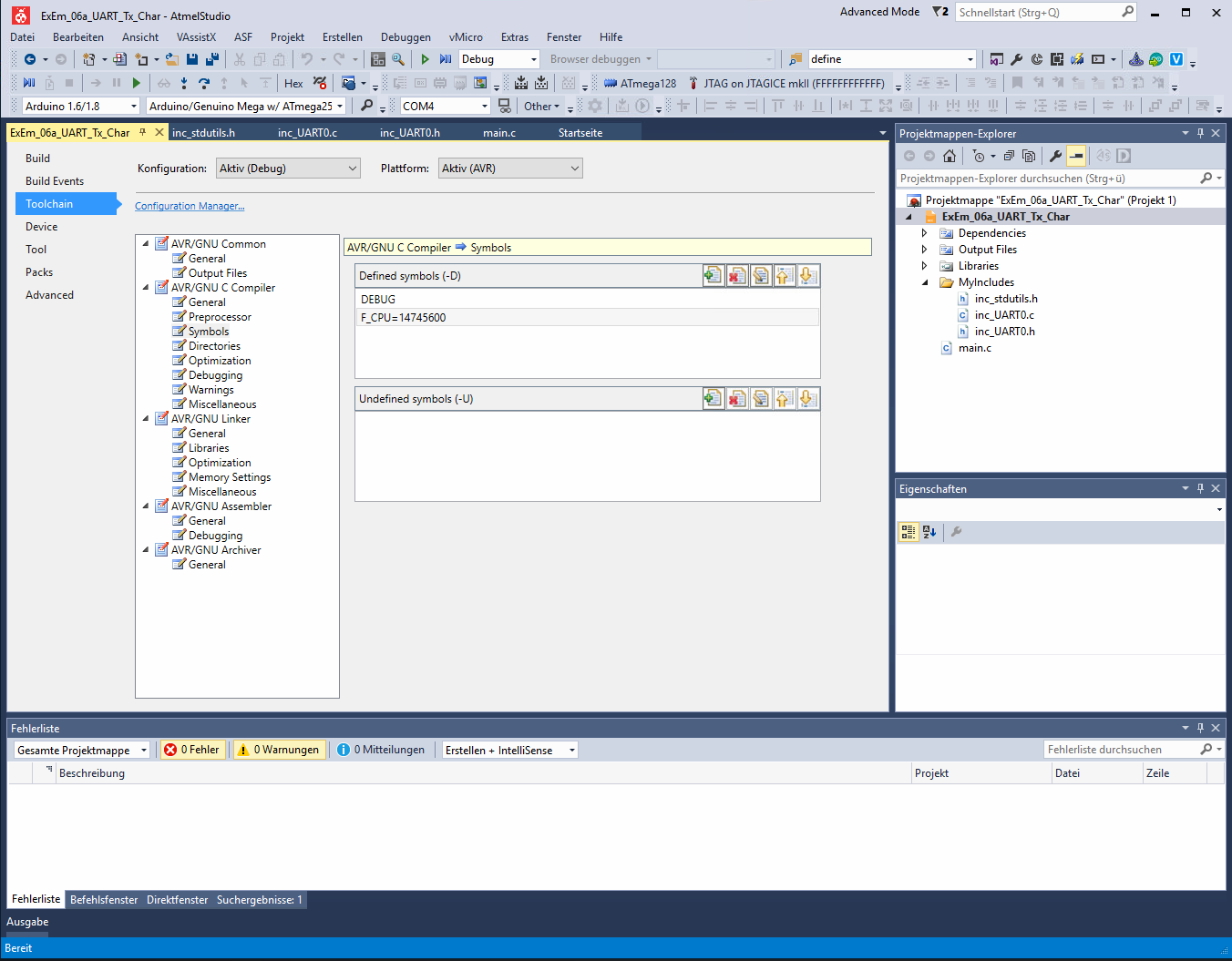
Task: Expand the Dependencies node in Projektmappen-Explorer
Action: pyautogui.click(x=924, y=233)
